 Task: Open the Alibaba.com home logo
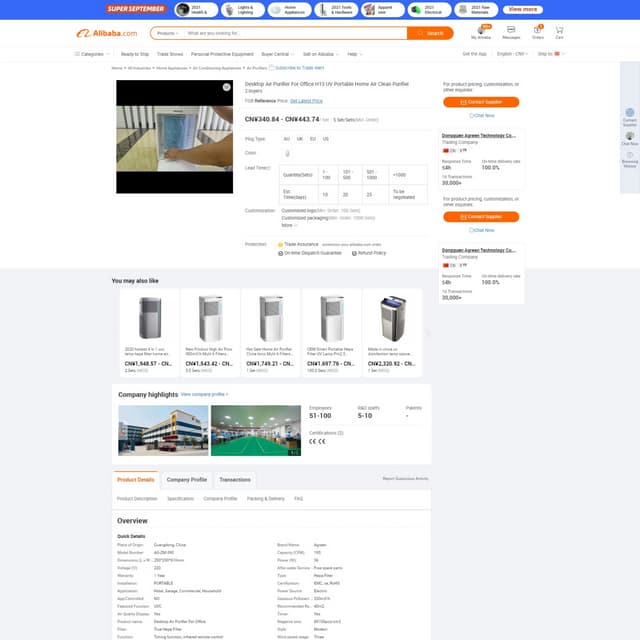pos(107,33)
